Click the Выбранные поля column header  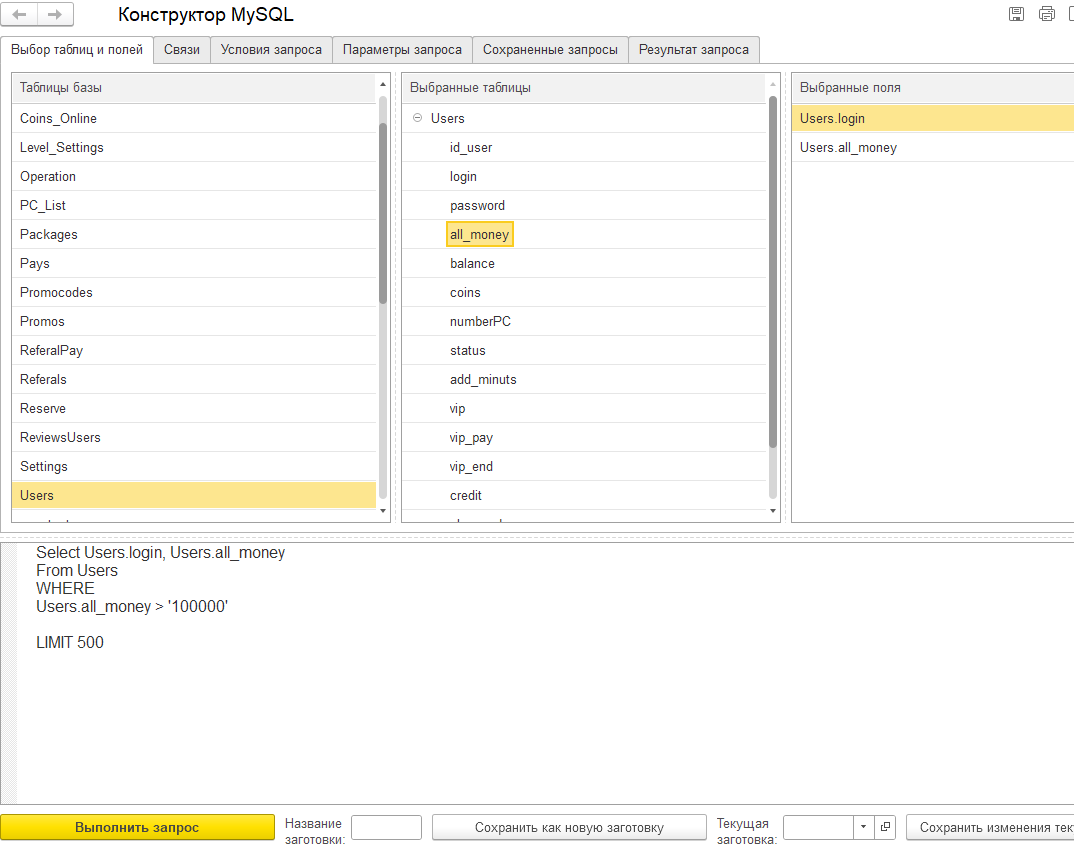(x=933, y=88)
